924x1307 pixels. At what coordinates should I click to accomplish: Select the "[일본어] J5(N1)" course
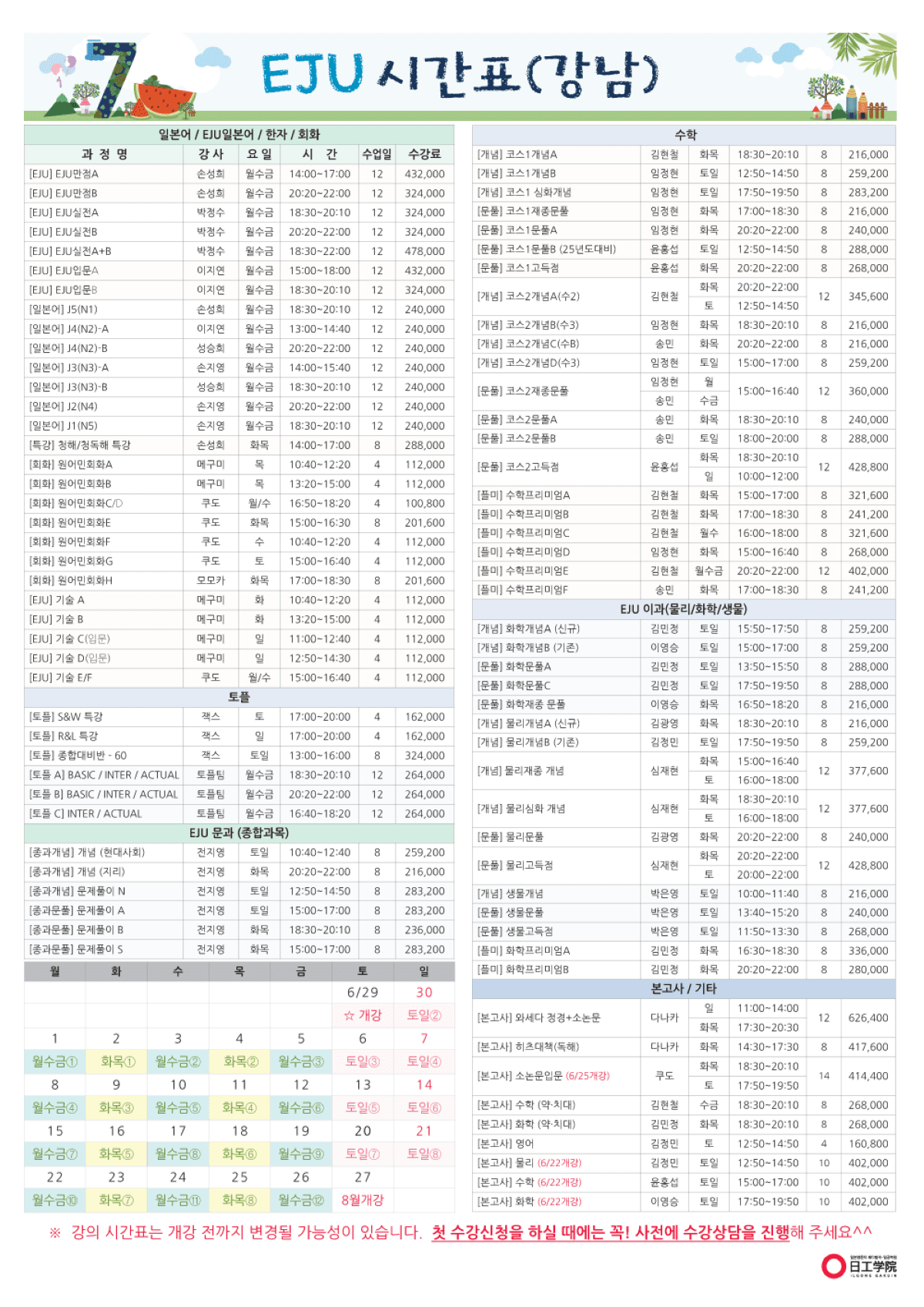click(63, 310)
